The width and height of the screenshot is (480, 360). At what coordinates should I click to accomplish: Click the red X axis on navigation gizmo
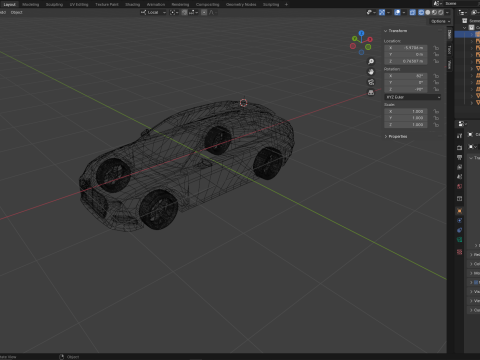[x=370, y=40]
